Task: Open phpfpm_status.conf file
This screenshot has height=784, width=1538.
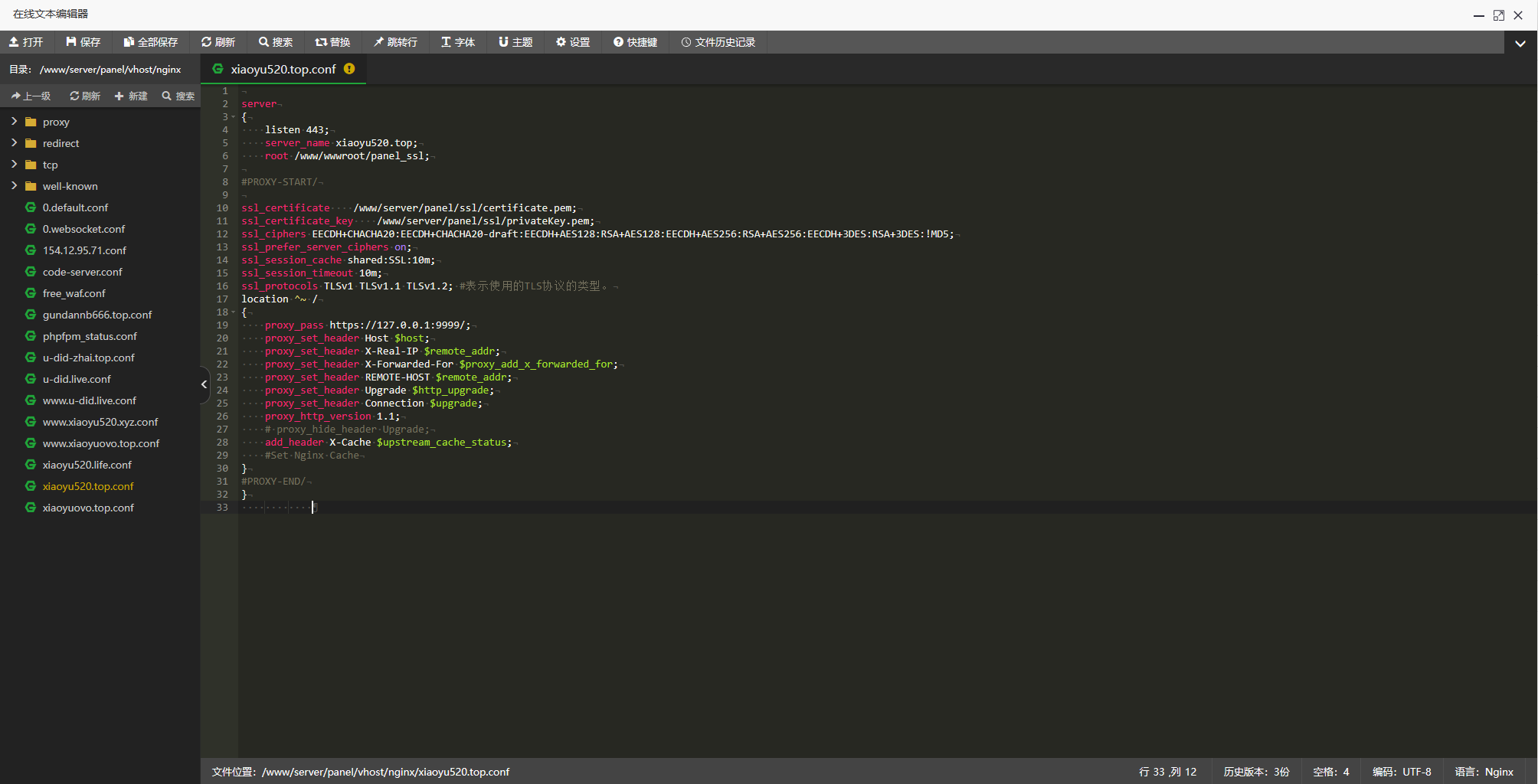Action: [90, 336]
